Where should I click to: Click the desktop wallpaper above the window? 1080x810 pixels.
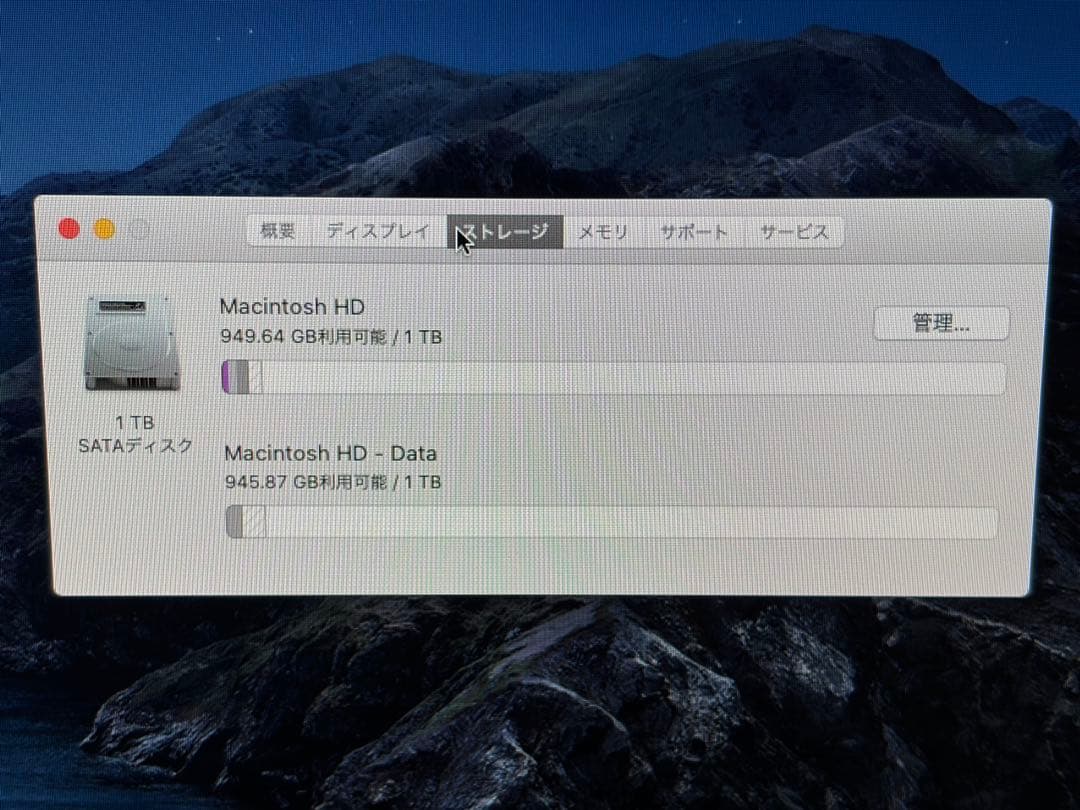[540, 100]
